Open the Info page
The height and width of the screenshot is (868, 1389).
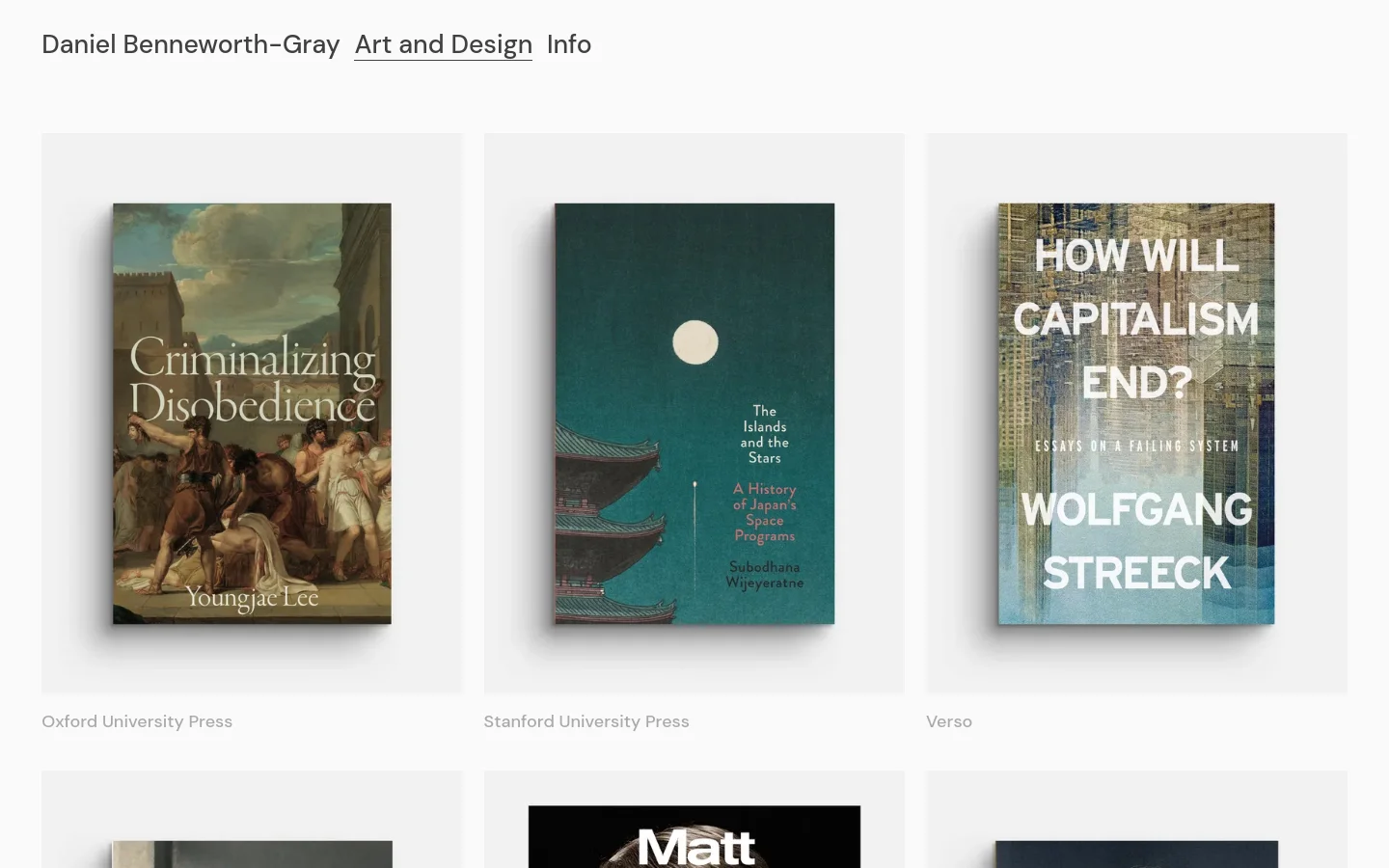(569, 44)
